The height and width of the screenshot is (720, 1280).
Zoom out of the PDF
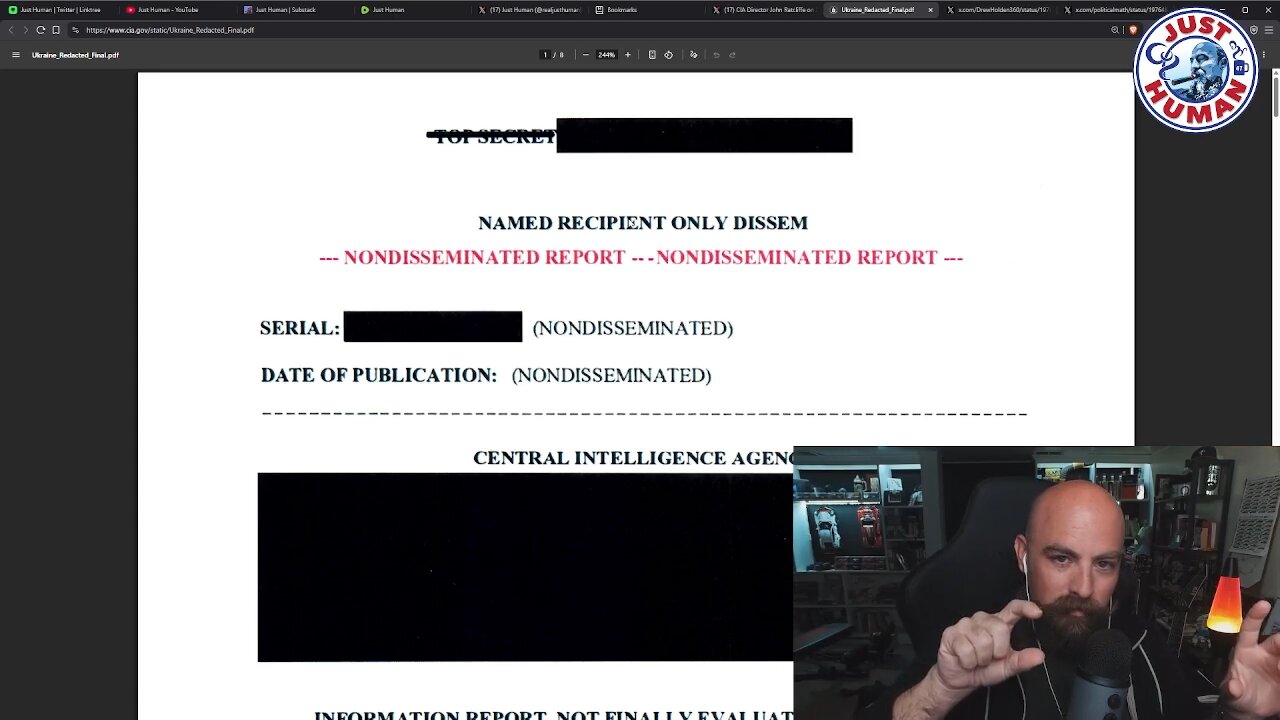585,55
